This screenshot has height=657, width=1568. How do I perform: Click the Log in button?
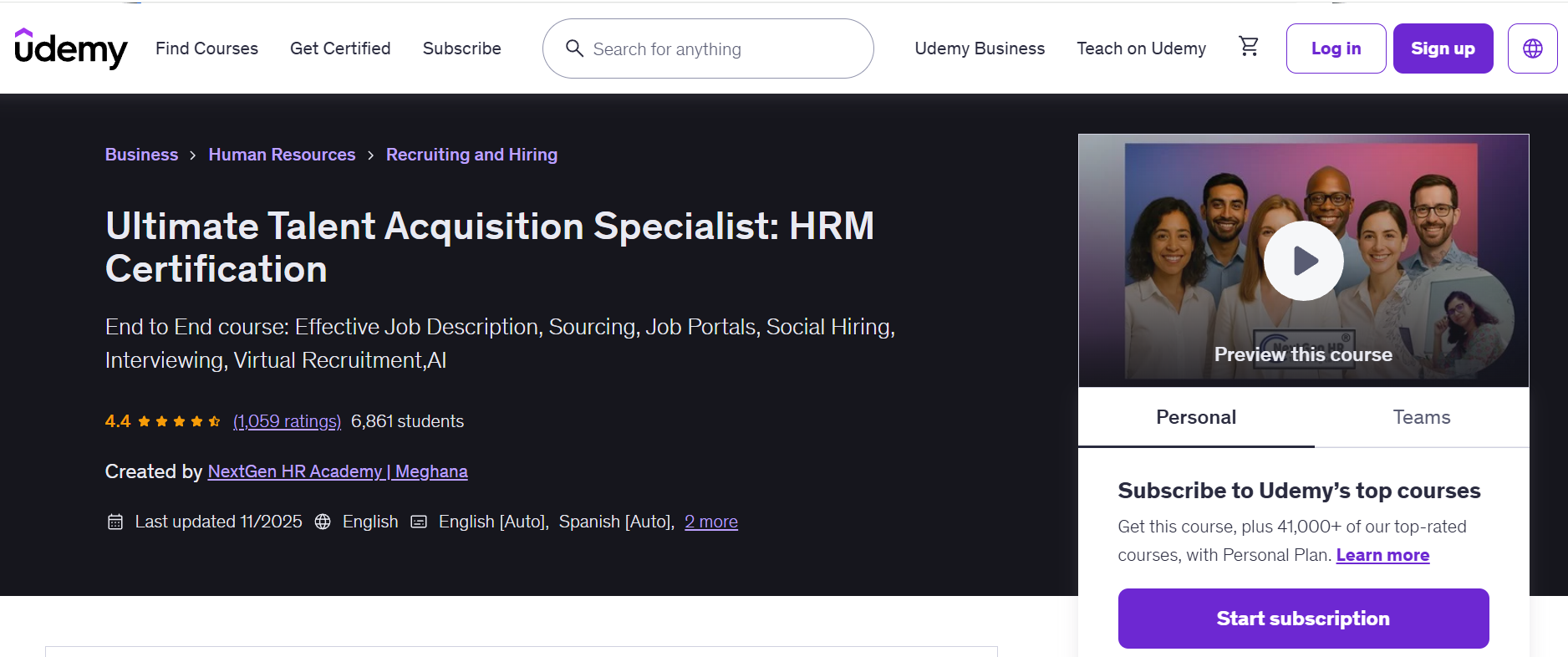[x=1336, y=48]
